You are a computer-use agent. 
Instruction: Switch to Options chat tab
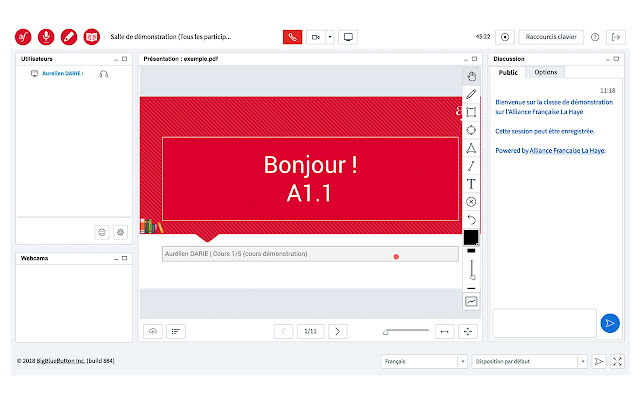click(546, 72)
